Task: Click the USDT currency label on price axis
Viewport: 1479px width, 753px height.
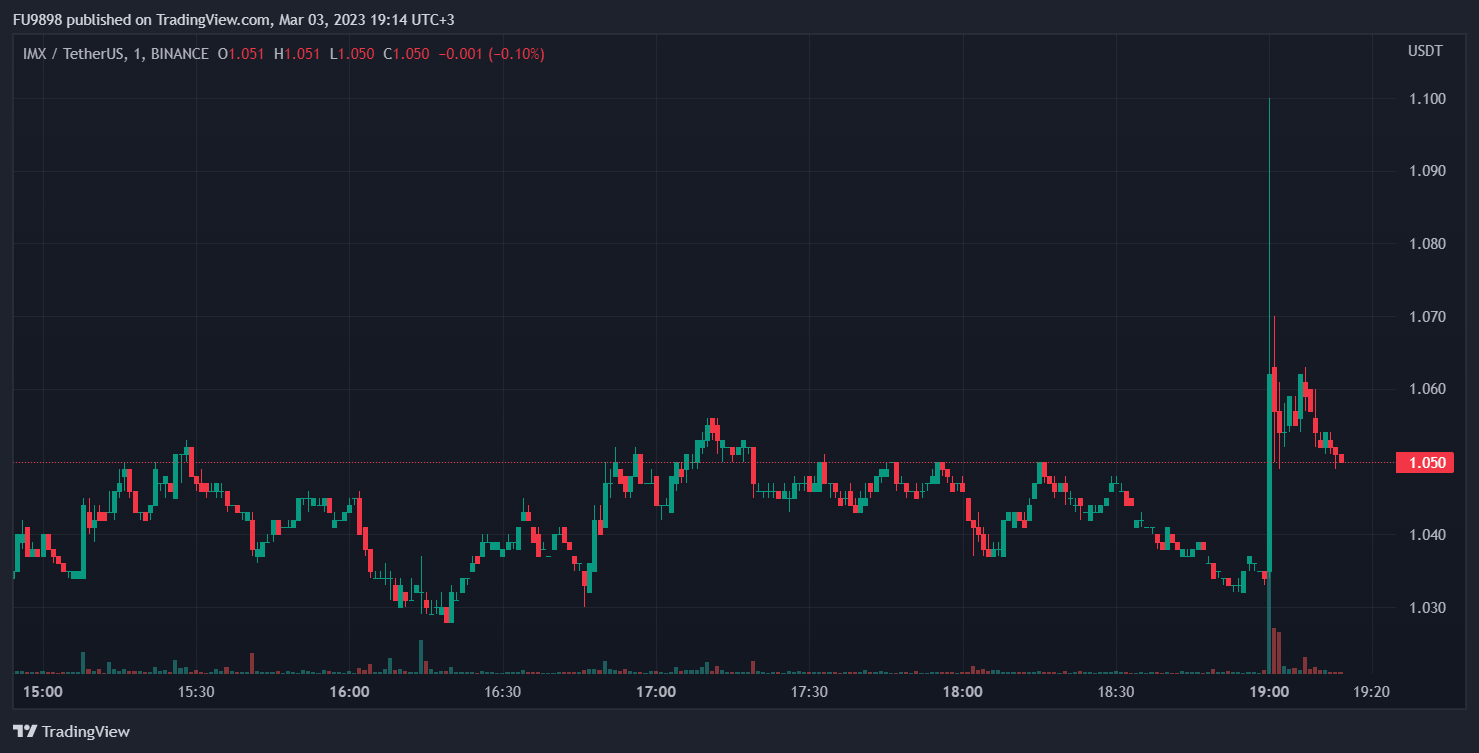Action: 1424,52
